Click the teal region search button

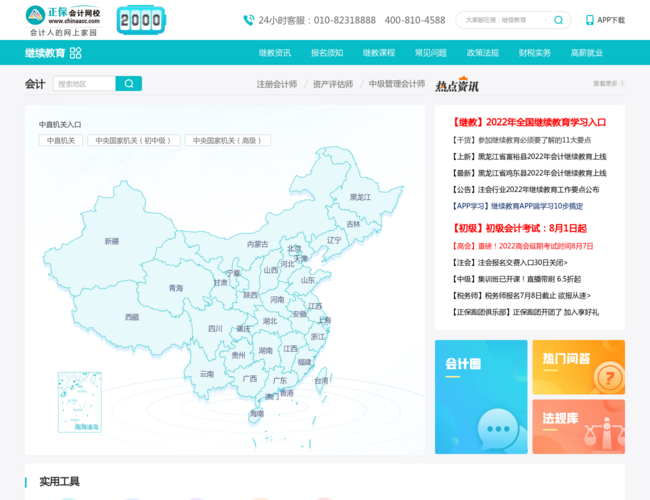click(128, 84)
